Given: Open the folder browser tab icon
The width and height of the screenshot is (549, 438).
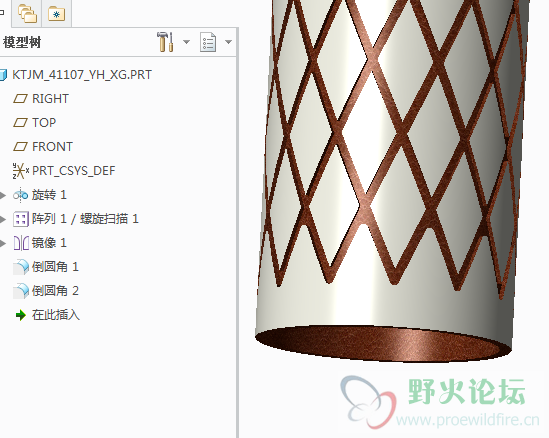Looking at the screenshot, I should click(x=27, y=14).
